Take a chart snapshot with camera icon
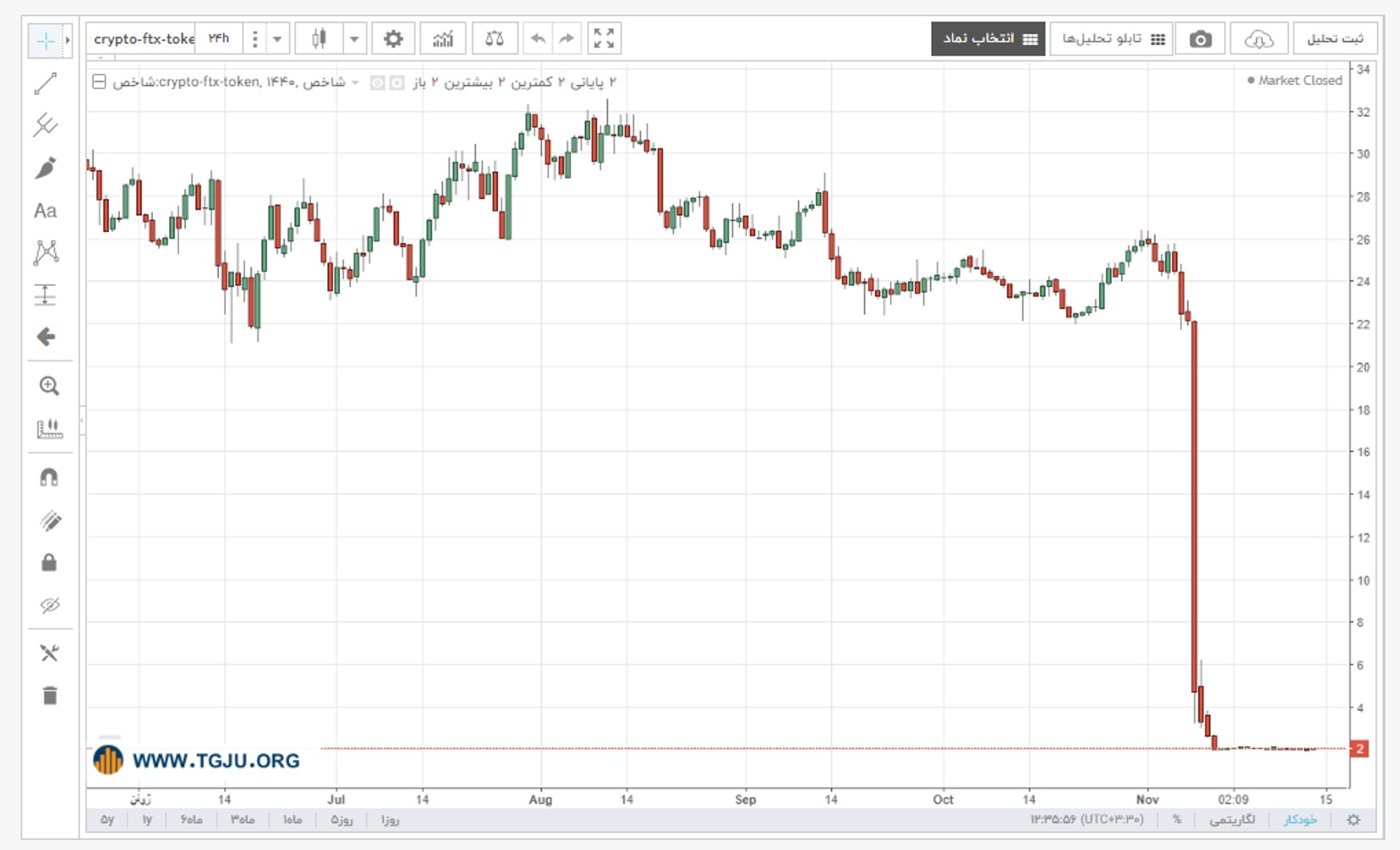1400x850 pixels. click(x=1200, y=39)
